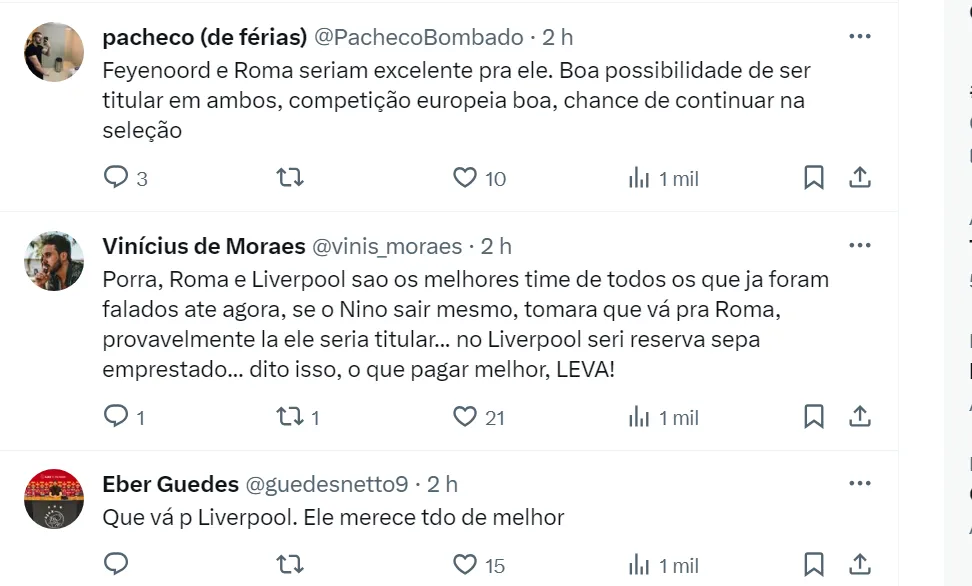Image resolution: width=972 pixels, height=586 pixels.
Task: Share pacheco's tweet
Action: point(859,178)
